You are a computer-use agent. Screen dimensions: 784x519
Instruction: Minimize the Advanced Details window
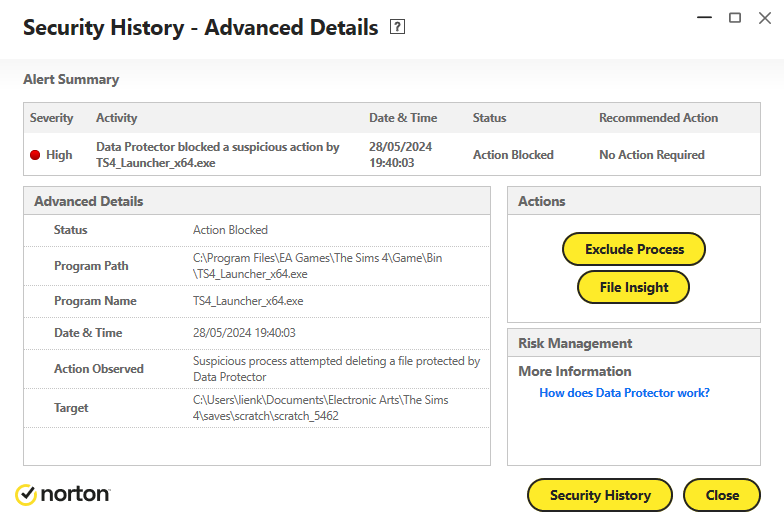[x=704, y=18]
